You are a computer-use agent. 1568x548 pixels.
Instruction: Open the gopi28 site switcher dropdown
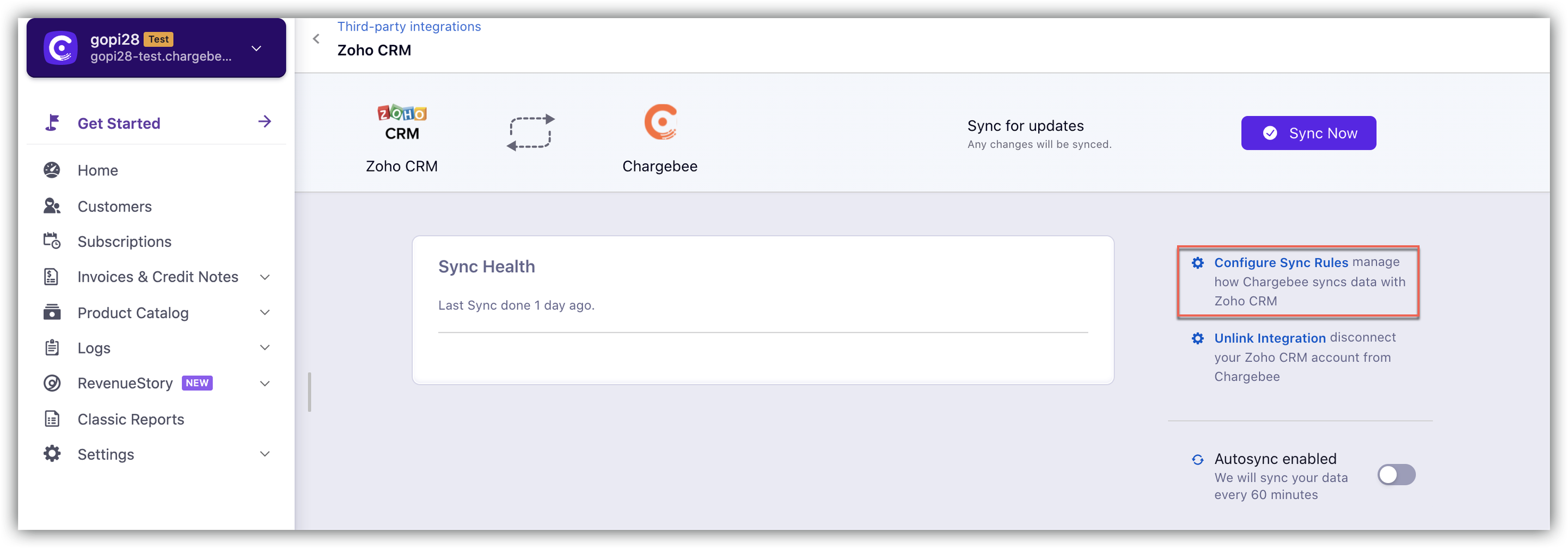pyautogui.click(x=256, y=48)
